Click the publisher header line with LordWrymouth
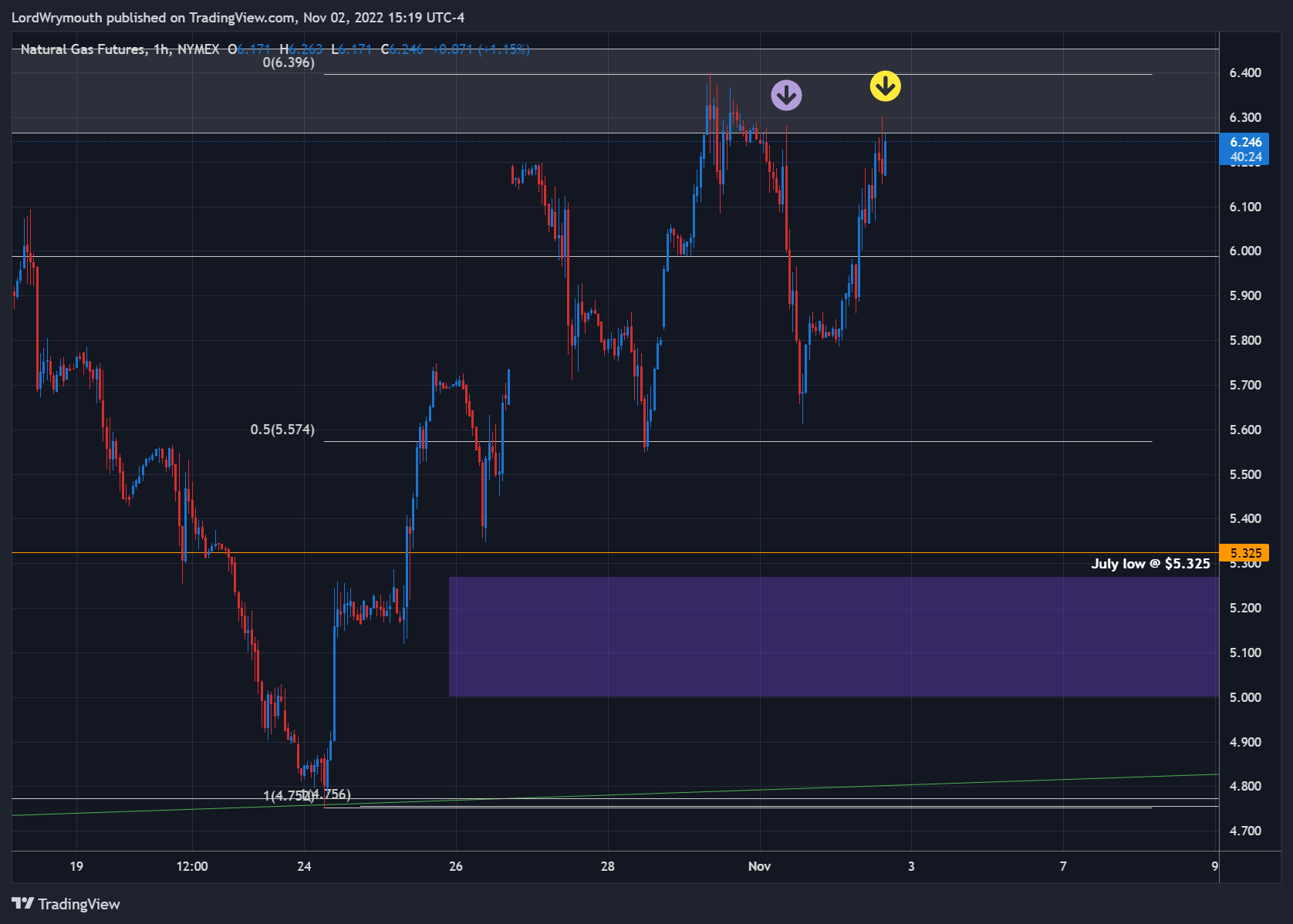Screen dimensions: 1293x924 238,17
